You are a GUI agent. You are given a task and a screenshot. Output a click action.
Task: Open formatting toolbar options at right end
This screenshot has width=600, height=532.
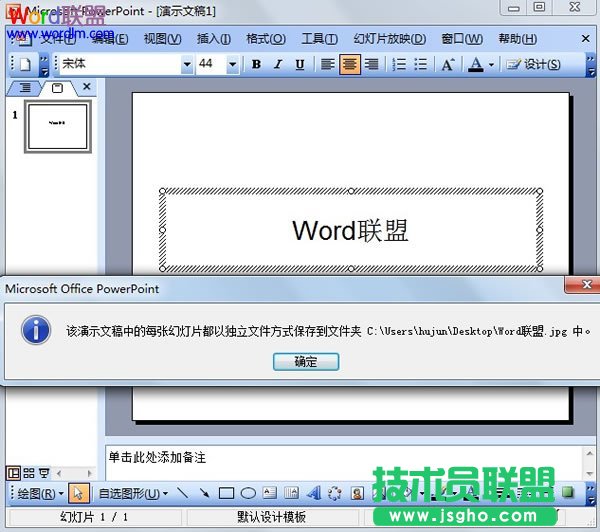(591, 65)
